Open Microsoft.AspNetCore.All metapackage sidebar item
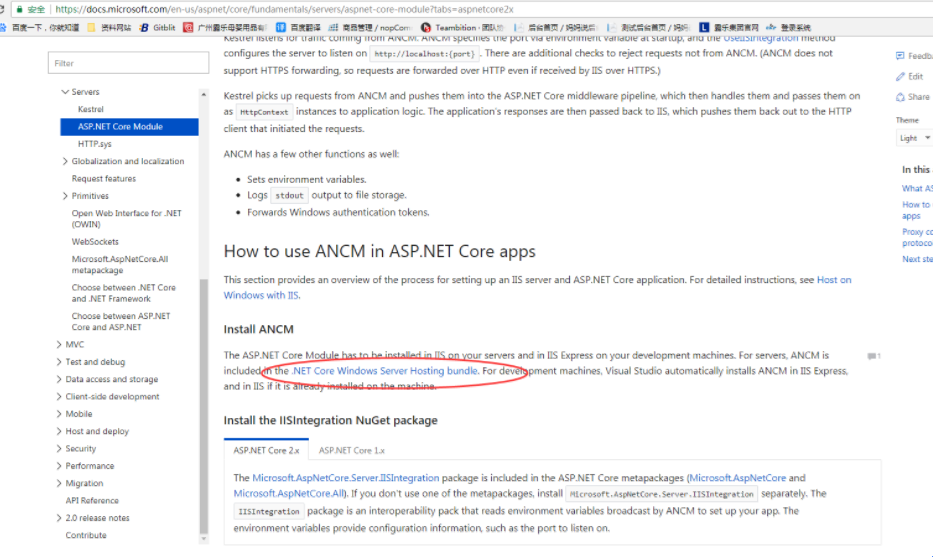 [120, 264]
